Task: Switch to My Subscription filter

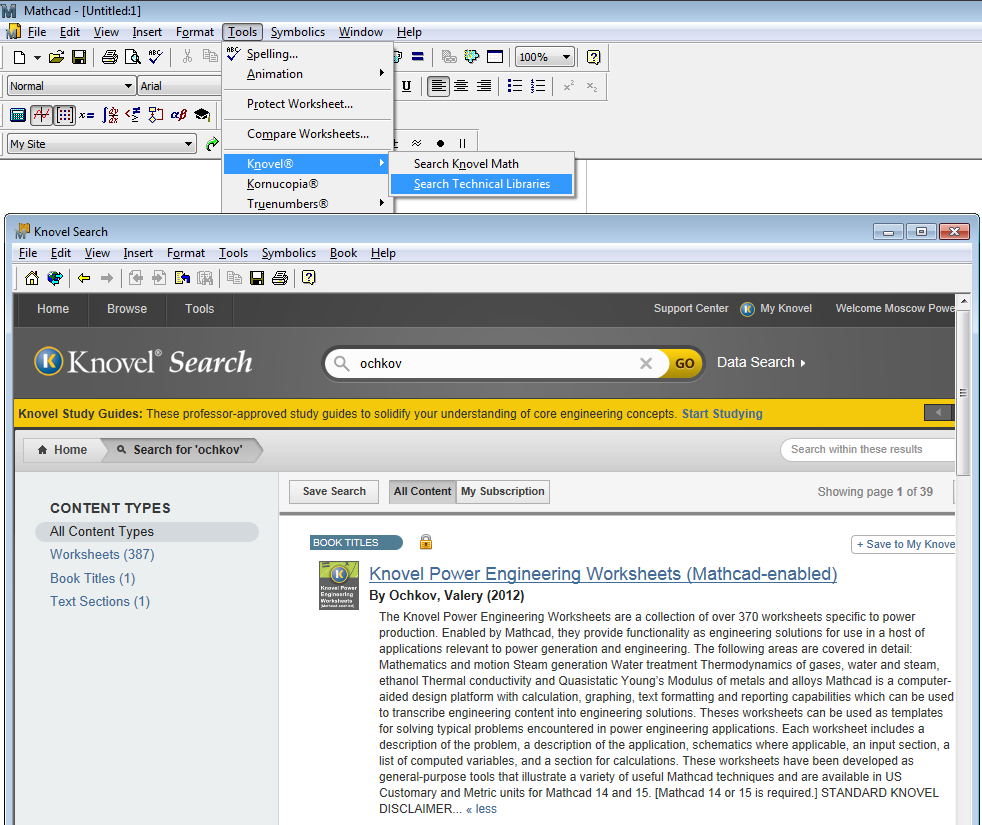Action: [503, 491]
